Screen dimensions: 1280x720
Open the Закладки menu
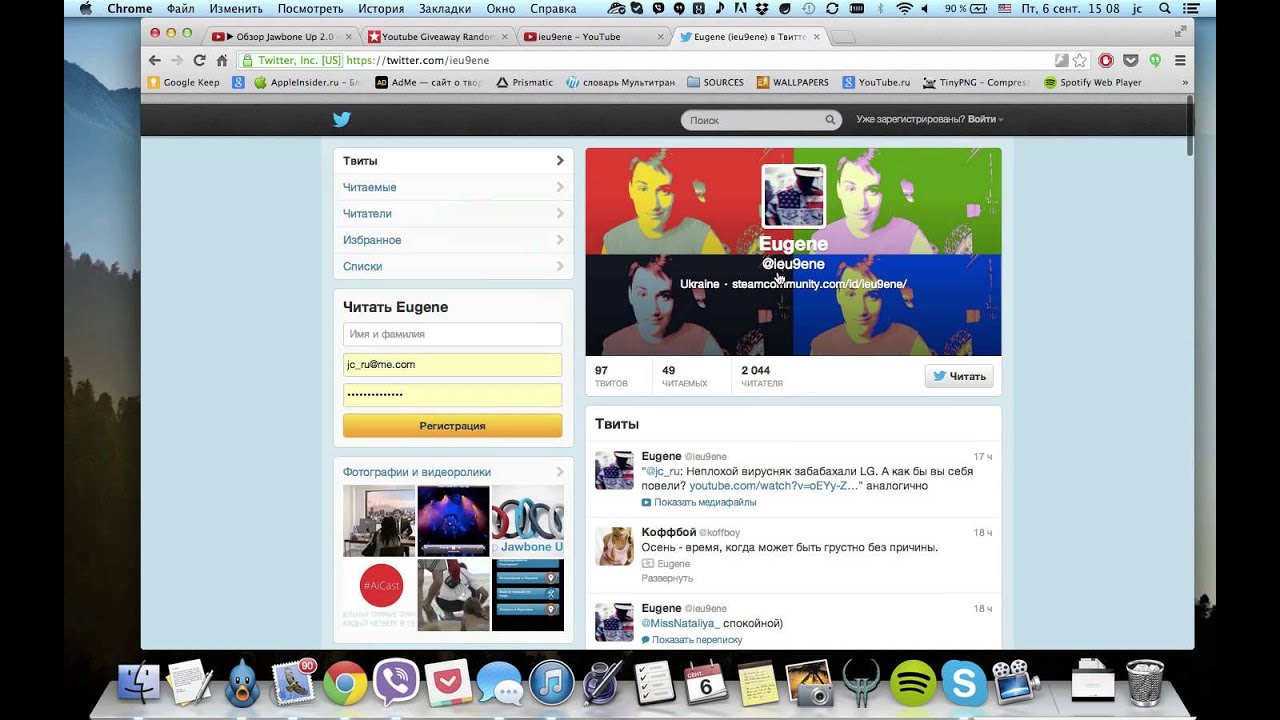(445, 9)
